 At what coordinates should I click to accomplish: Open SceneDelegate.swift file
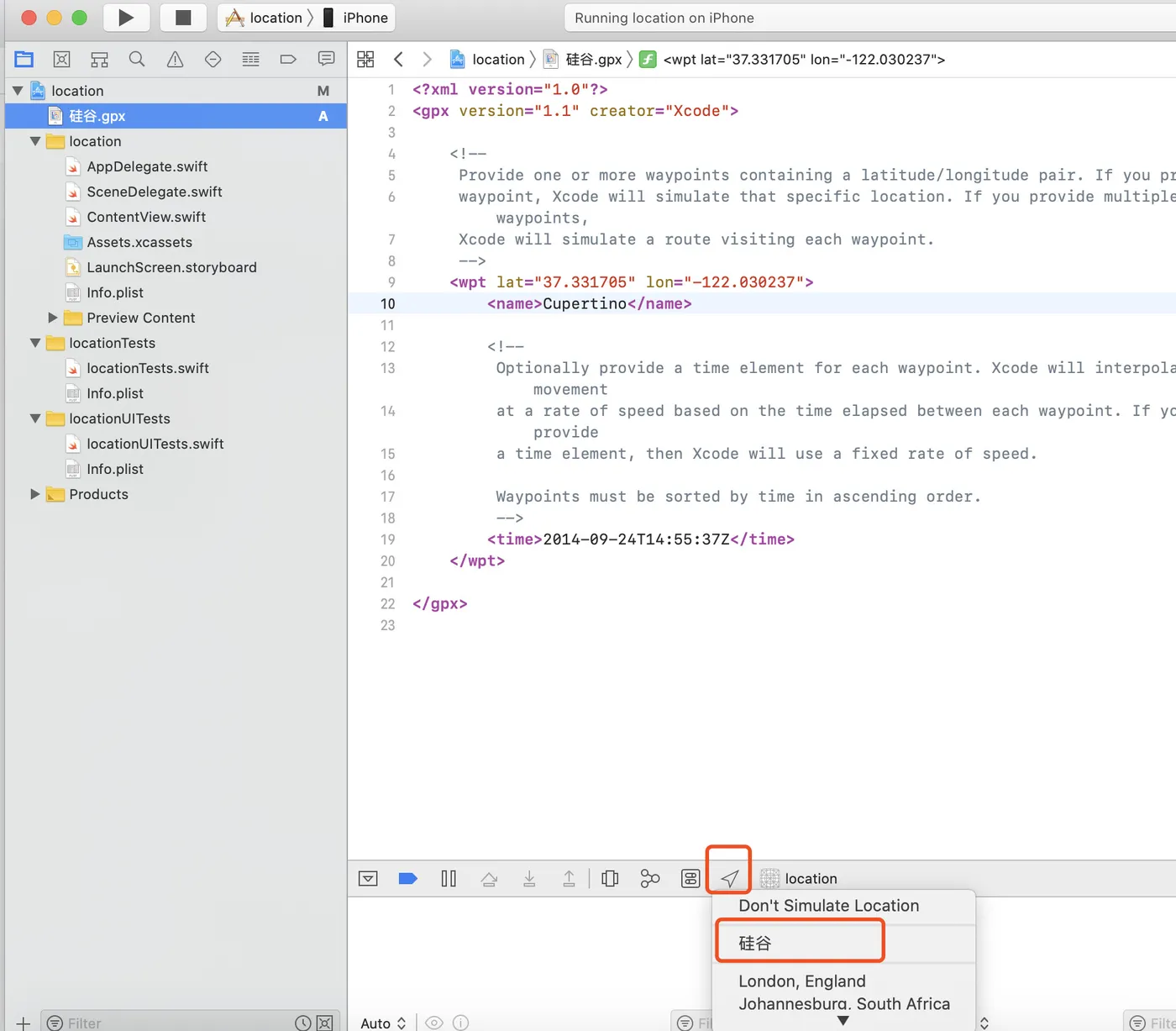pos(155,192)
